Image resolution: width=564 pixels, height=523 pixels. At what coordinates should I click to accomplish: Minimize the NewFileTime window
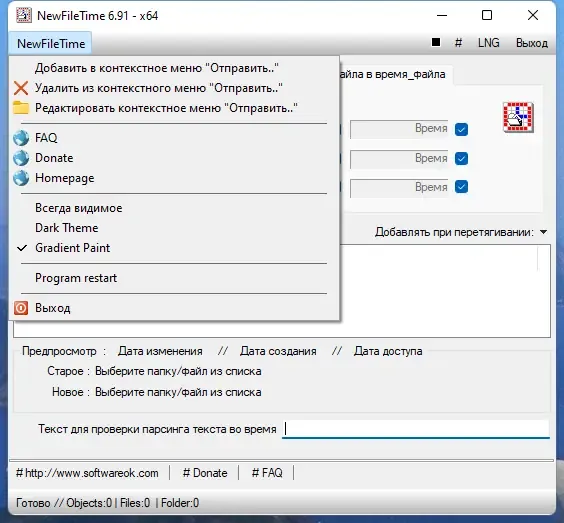click(x=442, y=15)
